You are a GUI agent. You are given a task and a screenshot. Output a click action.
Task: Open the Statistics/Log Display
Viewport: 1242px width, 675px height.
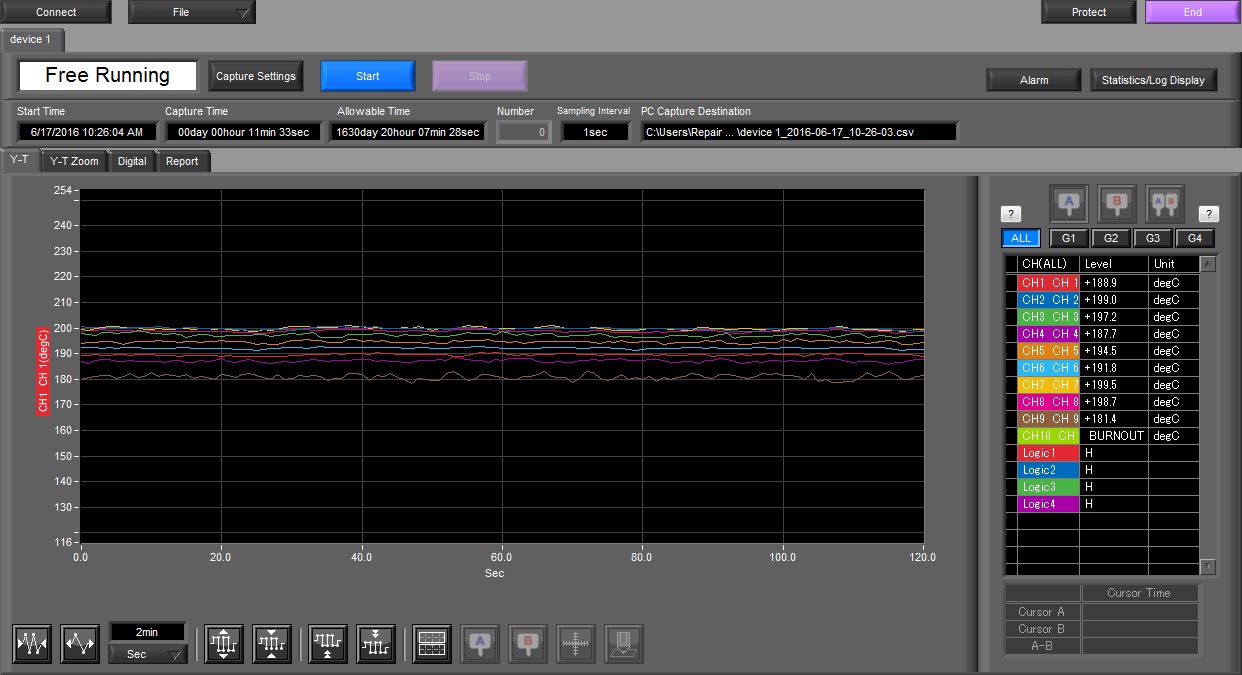[1153, 80]
